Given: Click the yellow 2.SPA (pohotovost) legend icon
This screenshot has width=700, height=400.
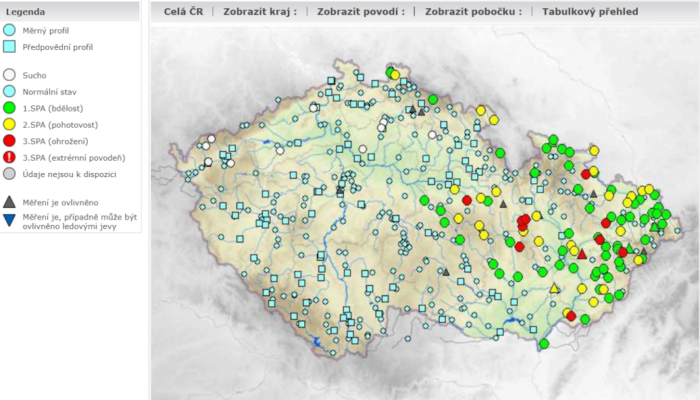Looking at the screenshot, I should (9, 125).
